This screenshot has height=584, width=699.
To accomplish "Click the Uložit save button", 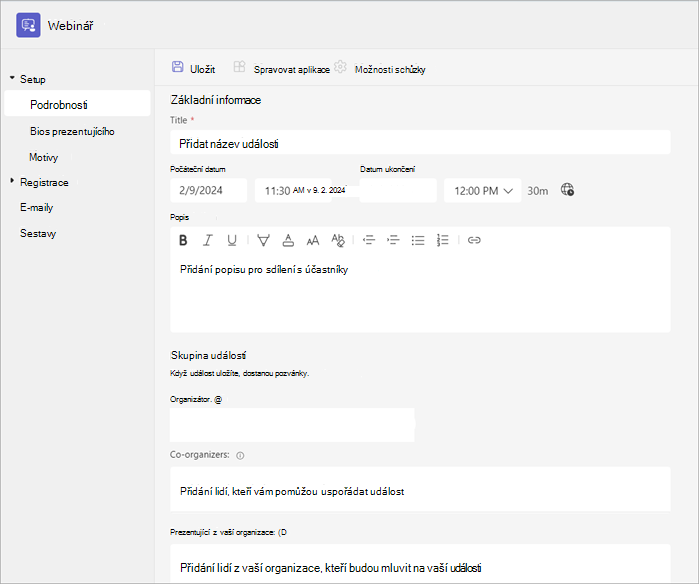I will [193, 68].
